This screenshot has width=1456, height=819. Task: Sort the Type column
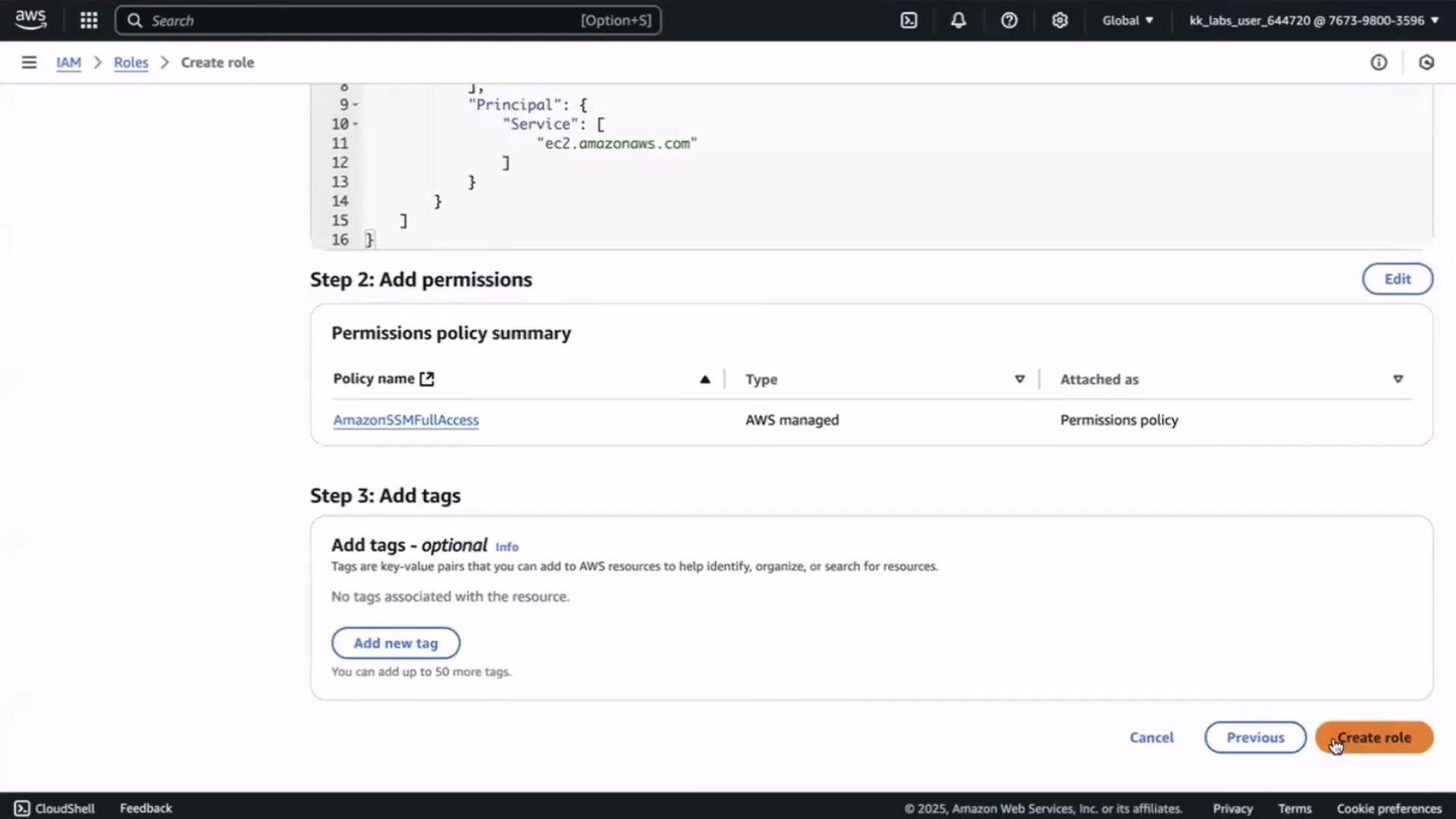click(1020, 379)
